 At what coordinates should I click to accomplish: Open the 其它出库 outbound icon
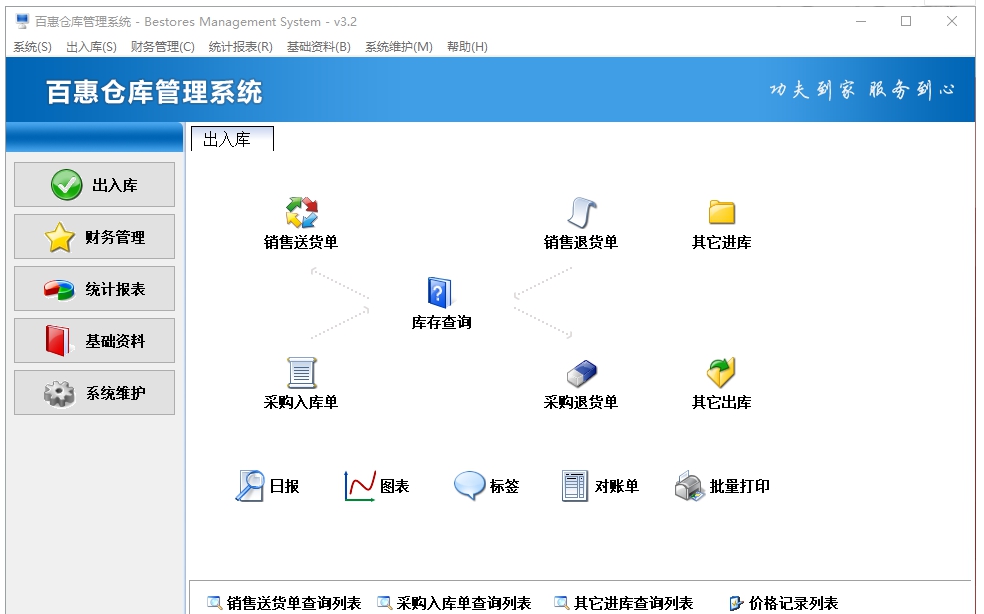click(720, 380)
